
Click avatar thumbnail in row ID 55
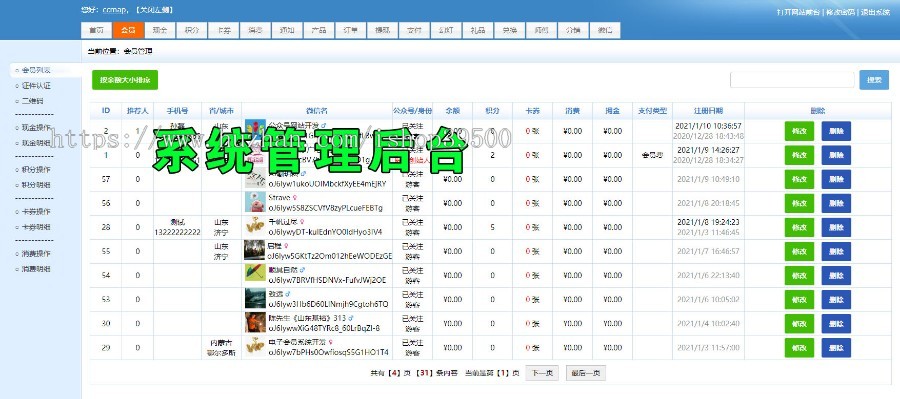pyautogui.click(x=255, y=251)
